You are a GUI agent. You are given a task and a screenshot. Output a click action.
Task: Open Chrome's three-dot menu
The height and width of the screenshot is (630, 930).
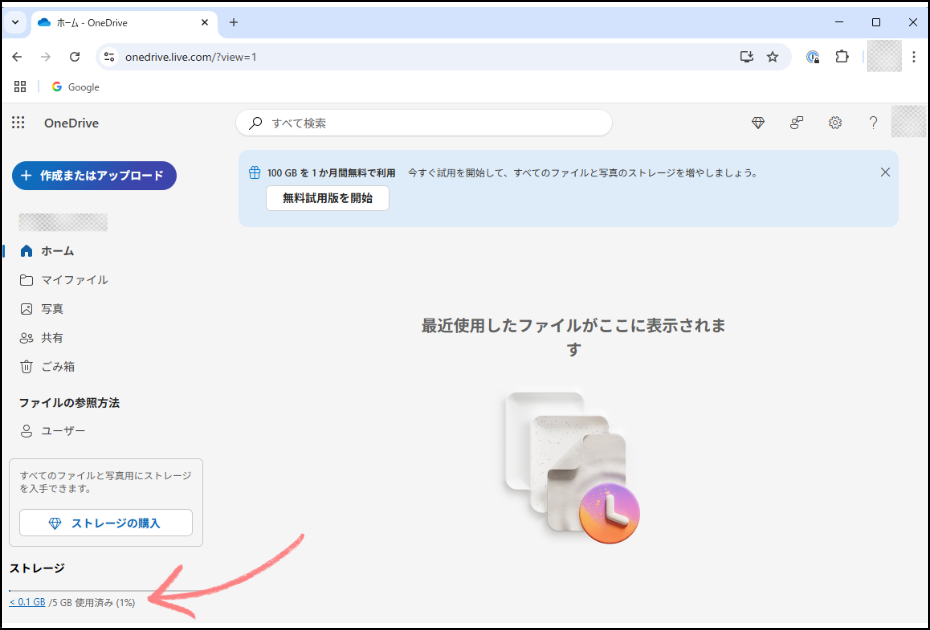(x=914, y=57)
